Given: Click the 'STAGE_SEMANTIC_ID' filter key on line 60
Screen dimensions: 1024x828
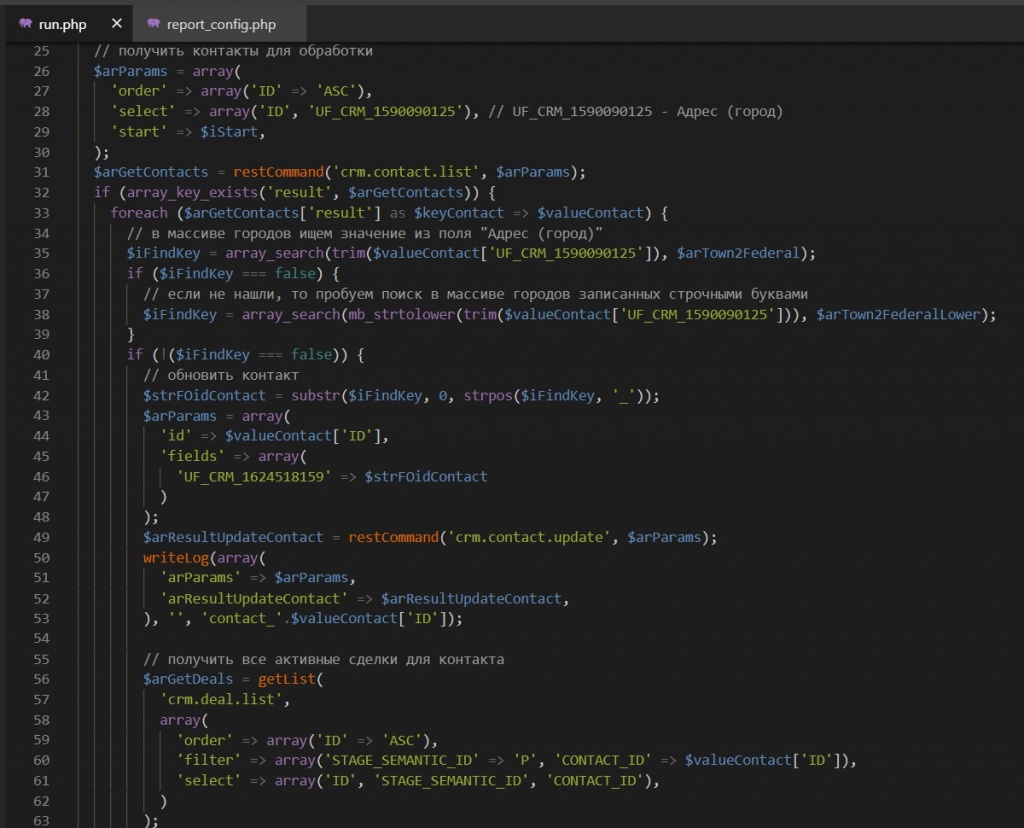Looking at the screenshot, I should pos(402,760).
